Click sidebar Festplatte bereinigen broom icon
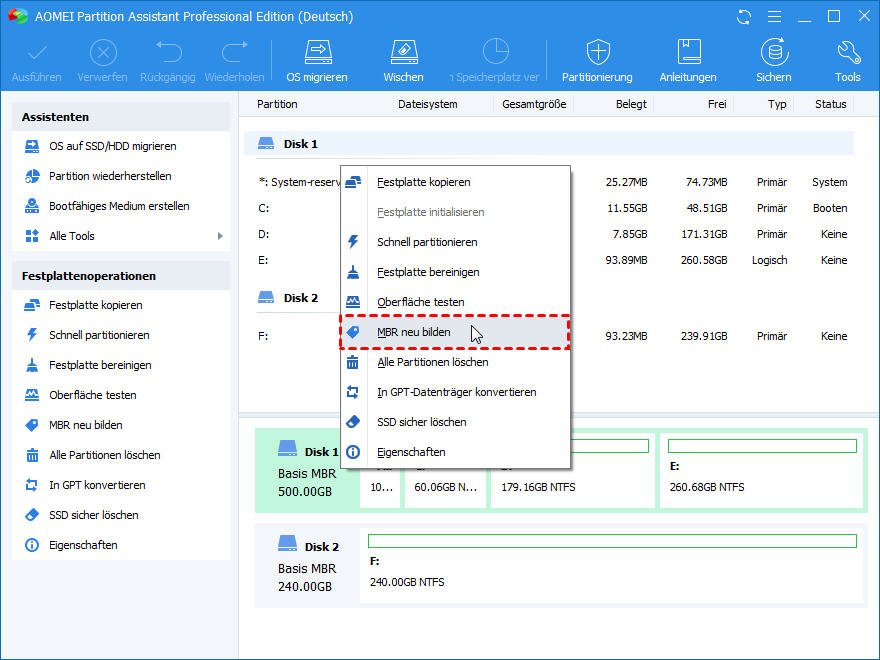880x660 pixels. pyautogui.click(x=32, y=365)
